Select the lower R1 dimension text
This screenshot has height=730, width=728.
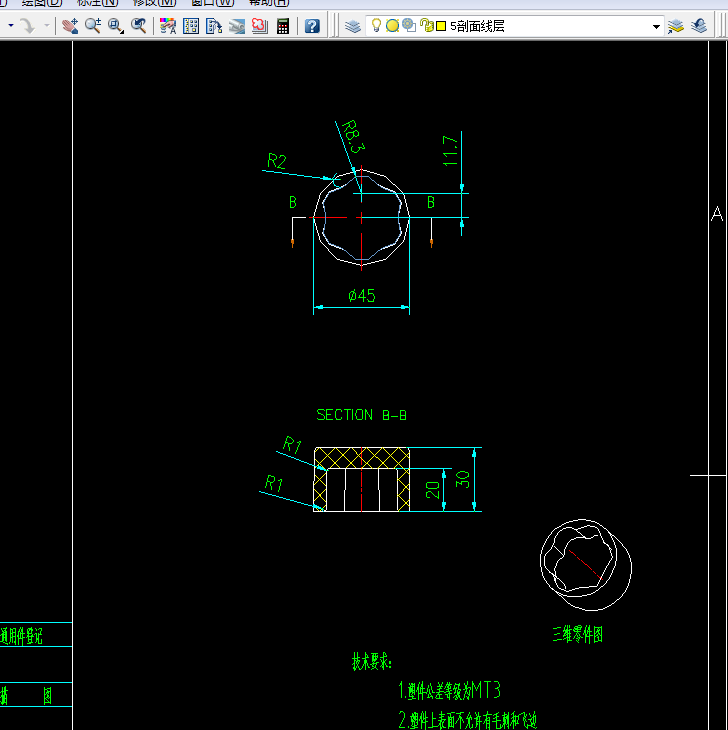(274, 483)
